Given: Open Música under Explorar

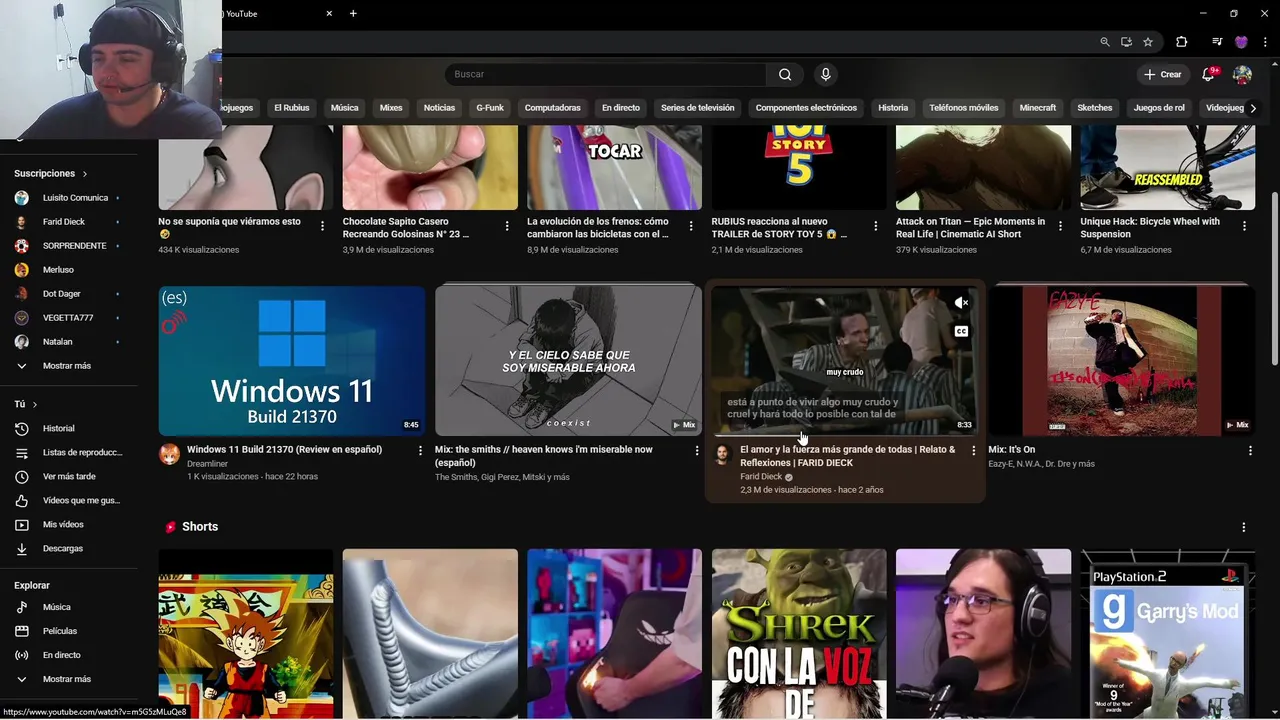Looking at the screenshot, I should click(x=69, y=607).
